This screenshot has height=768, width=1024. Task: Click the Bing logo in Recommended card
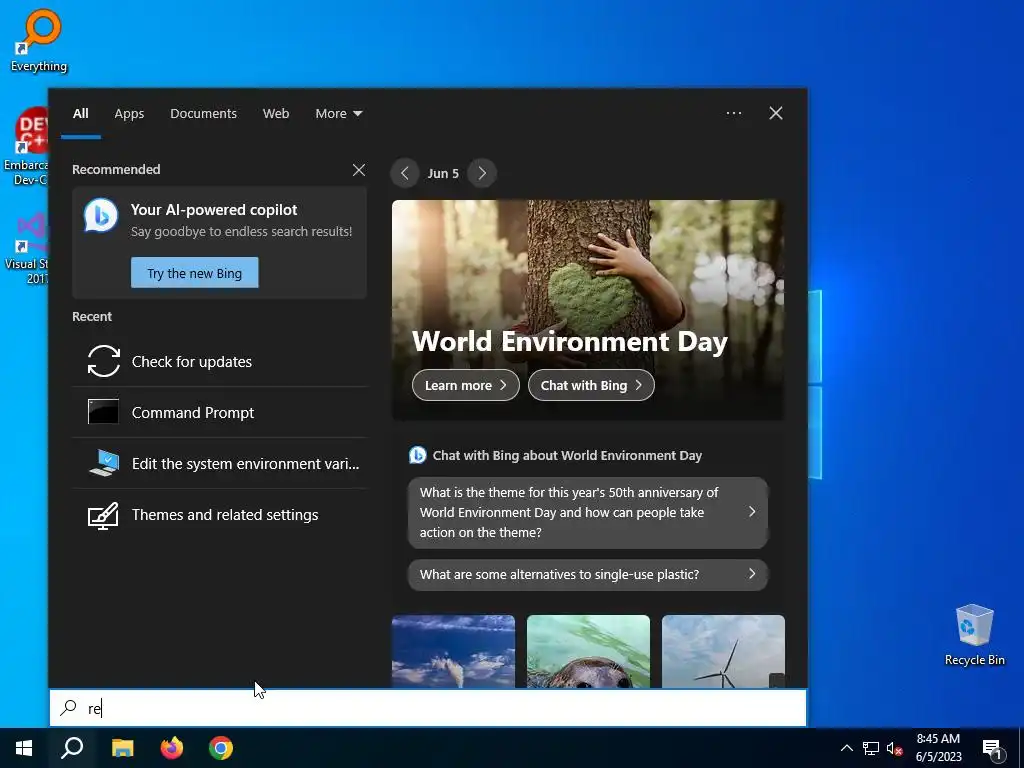click(101, 216)
